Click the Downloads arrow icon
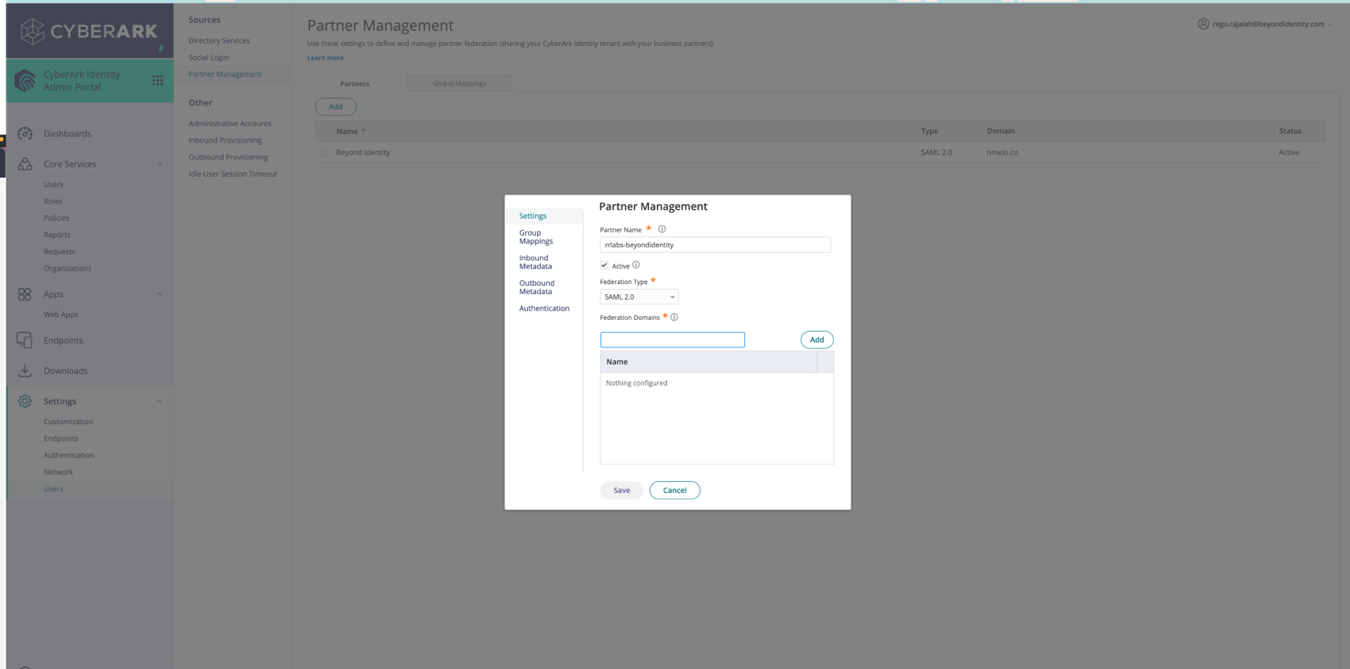 click(25, 370)
